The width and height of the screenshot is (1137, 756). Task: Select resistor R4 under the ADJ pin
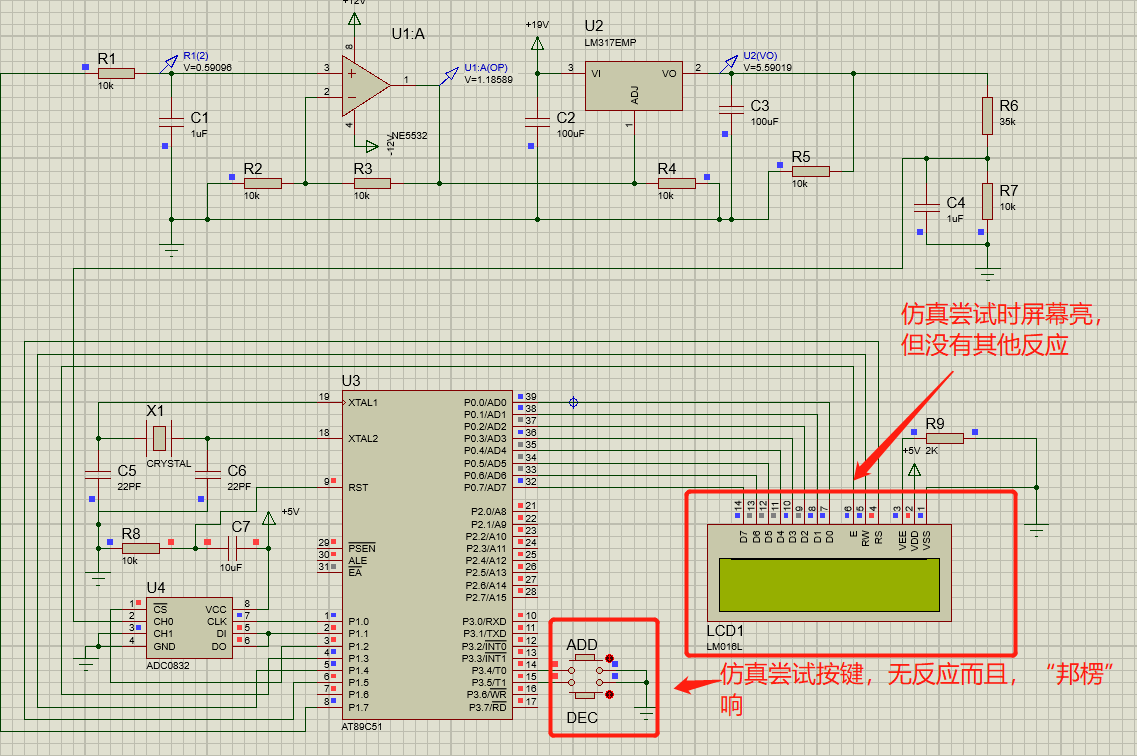click(x=677, y=183)
